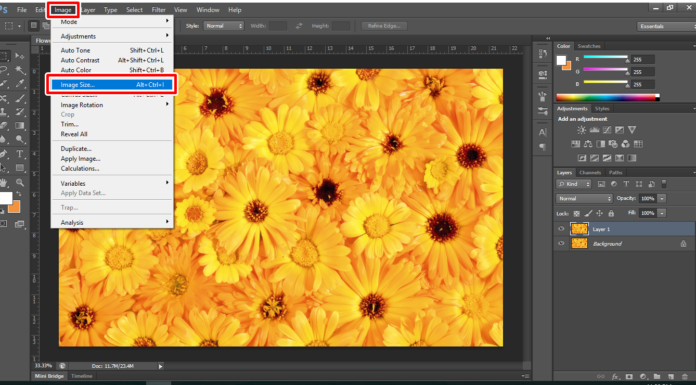Expand the Image Rotation submenu
Image resolution: width=696 pixels, height=385 pixels.
(112, 105)
